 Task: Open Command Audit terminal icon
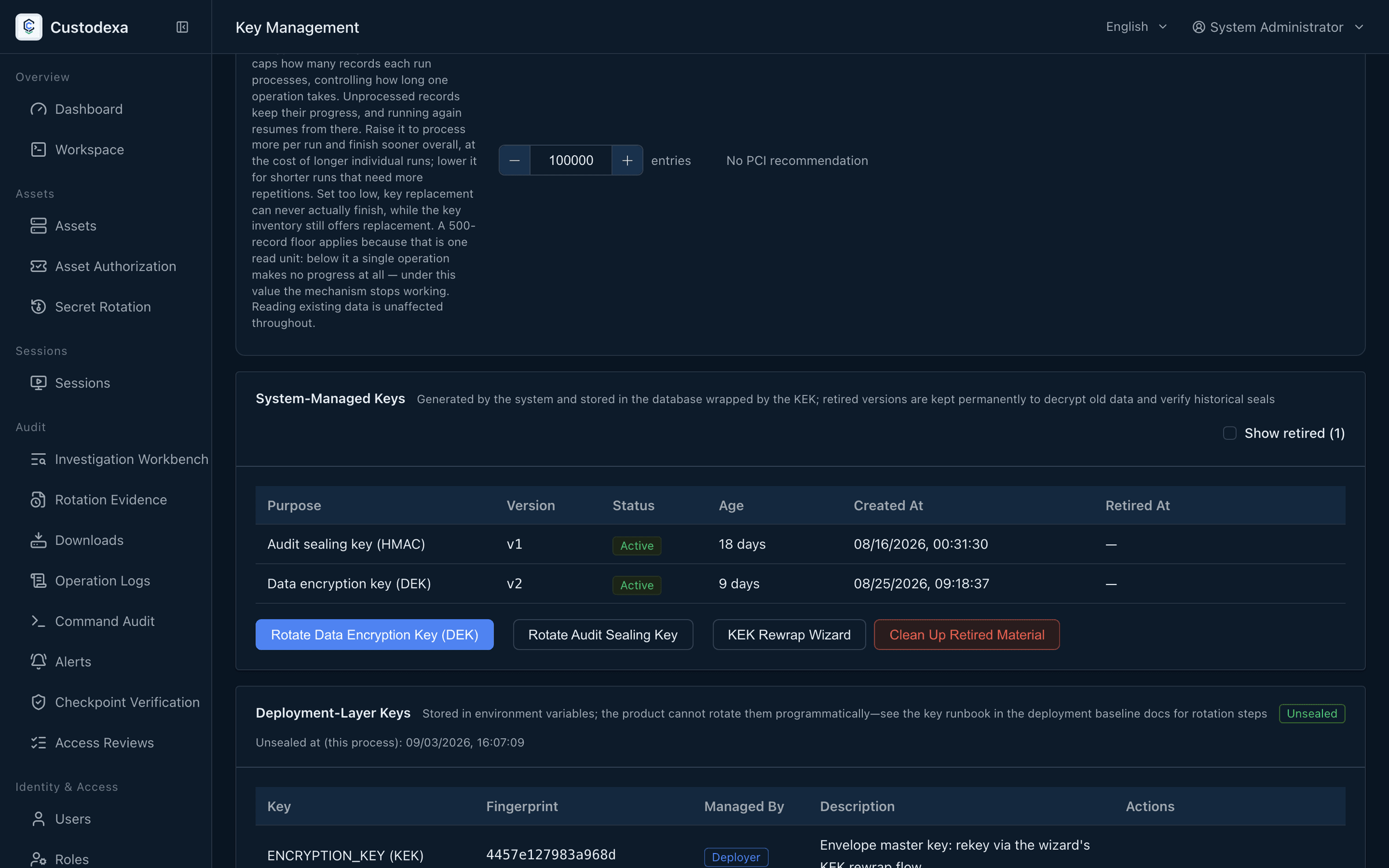click(38, 621)
